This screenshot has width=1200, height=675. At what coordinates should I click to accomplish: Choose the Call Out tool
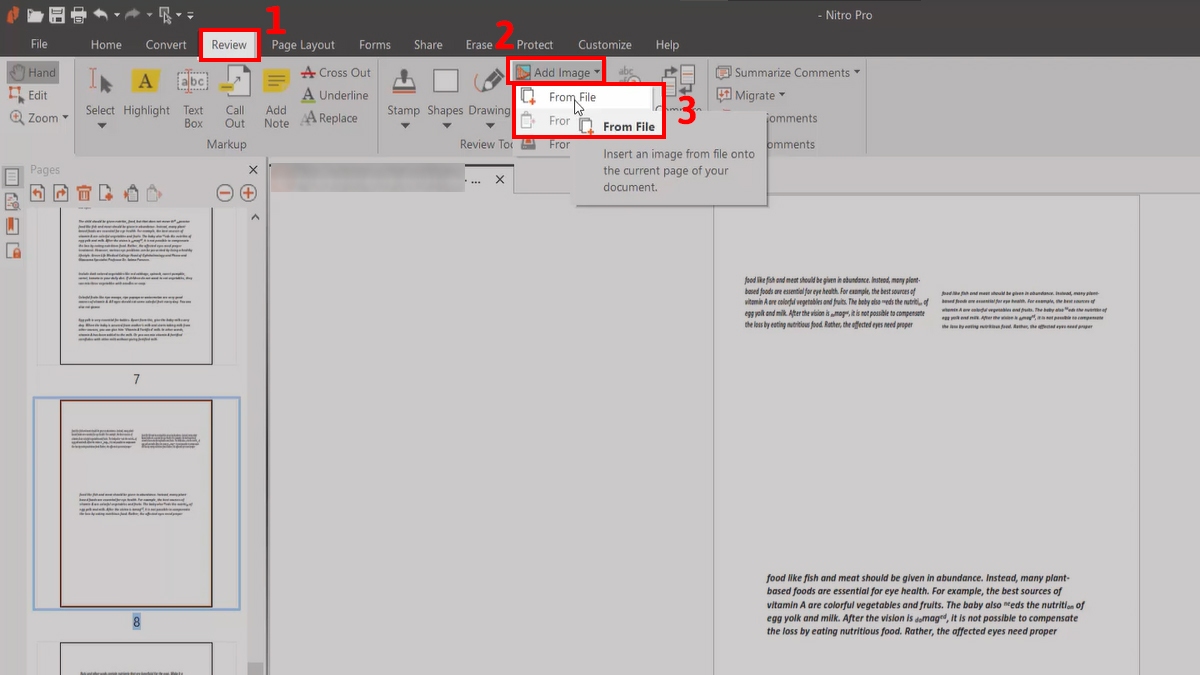point(235,96)
